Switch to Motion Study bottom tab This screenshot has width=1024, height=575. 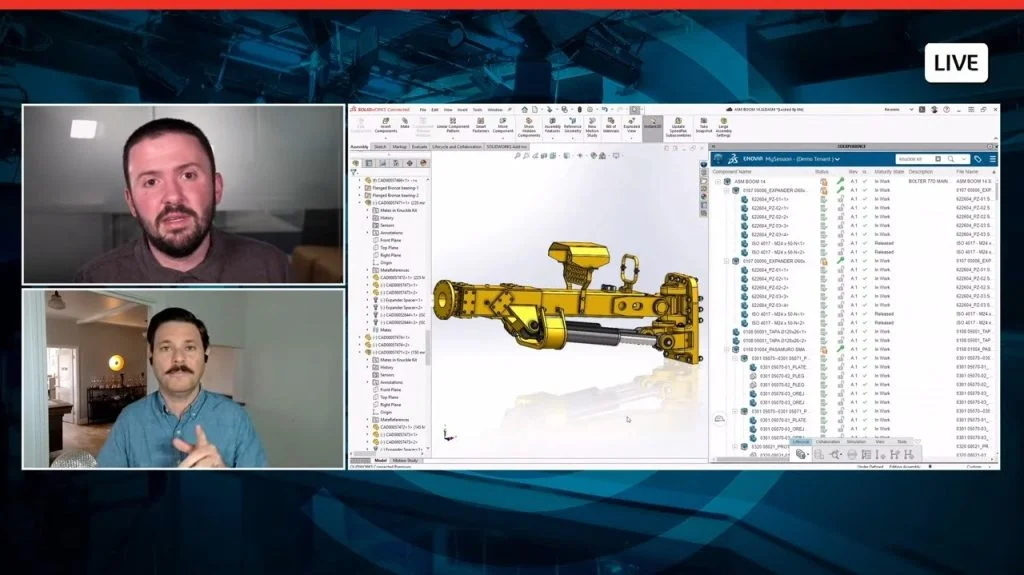405,461
